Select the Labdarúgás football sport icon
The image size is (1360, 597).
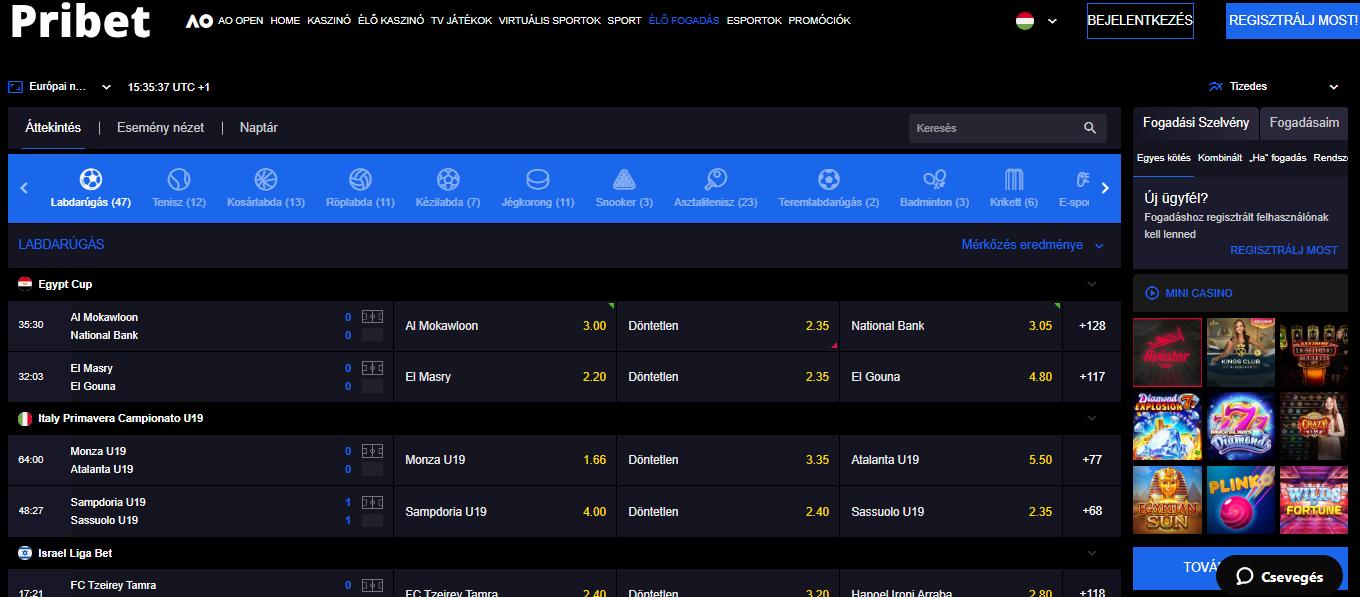[x=91, y=179]
